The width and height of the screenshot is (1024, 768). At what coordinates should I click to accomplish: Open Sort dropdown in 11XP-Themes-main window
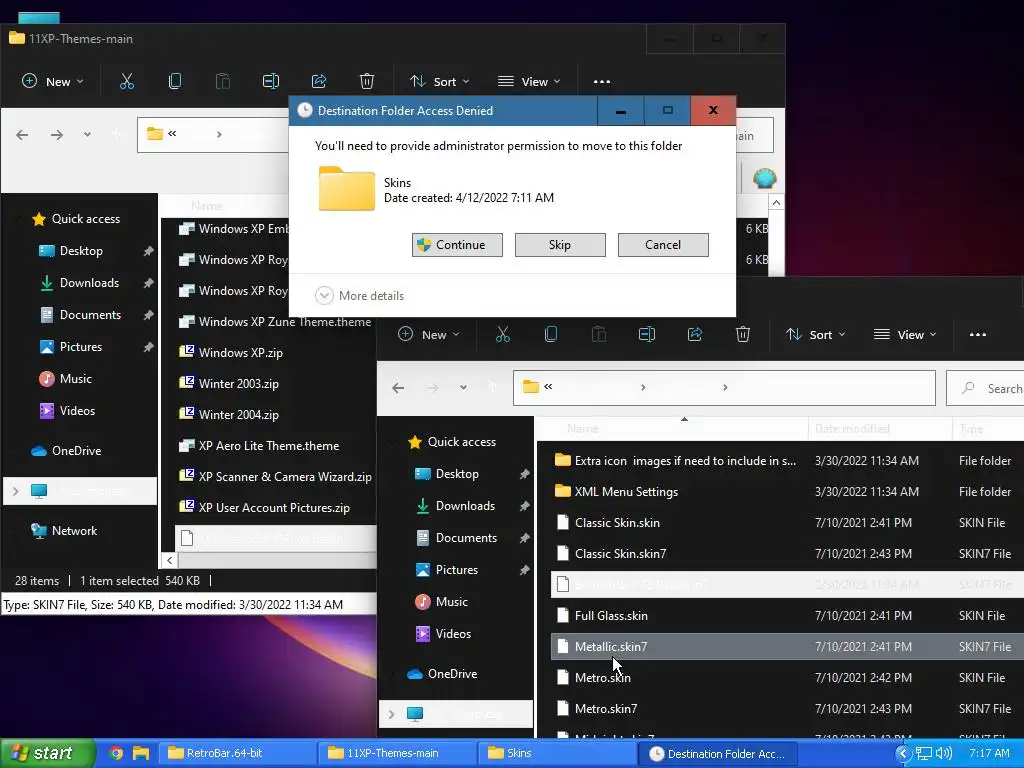pos(440,82)
